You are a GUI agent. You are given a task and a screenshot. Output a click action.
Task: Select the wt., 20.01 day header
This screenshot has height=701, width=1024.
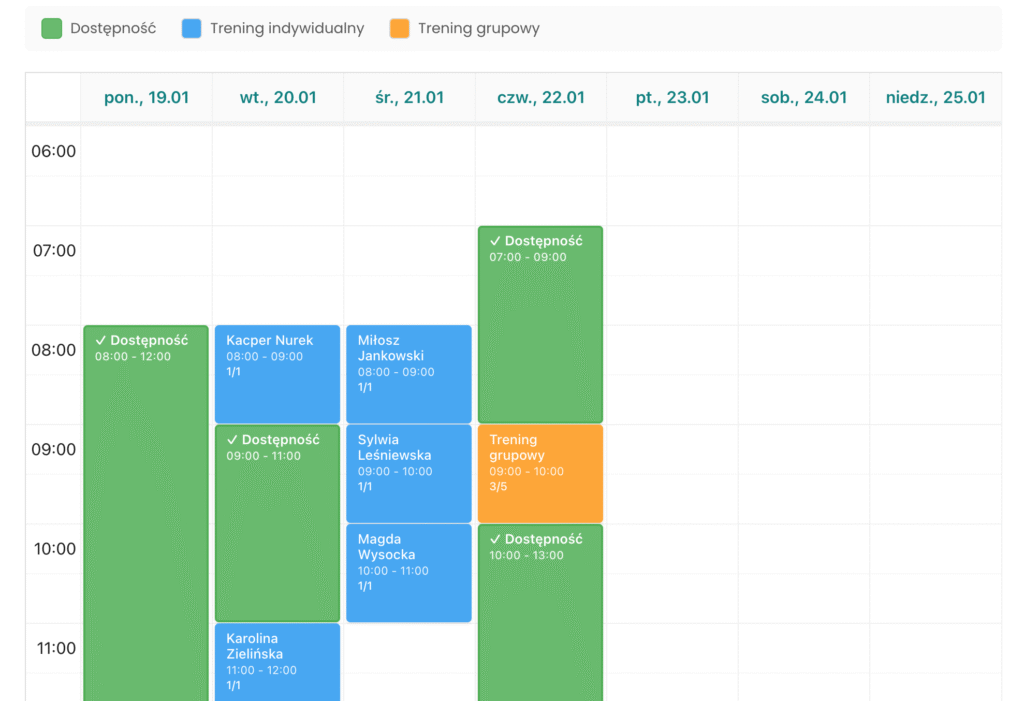pyautogui.click(x=278, y=97)
